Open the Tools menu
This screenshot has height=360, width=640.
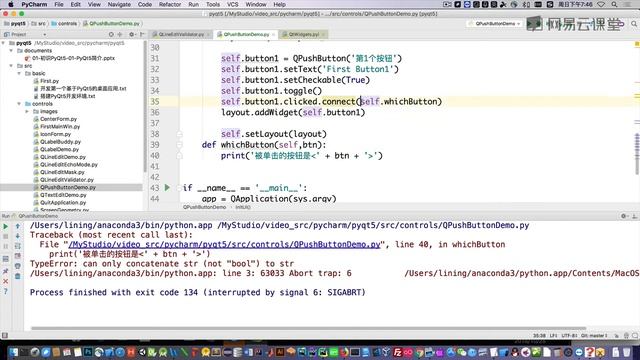coord(213,4)
